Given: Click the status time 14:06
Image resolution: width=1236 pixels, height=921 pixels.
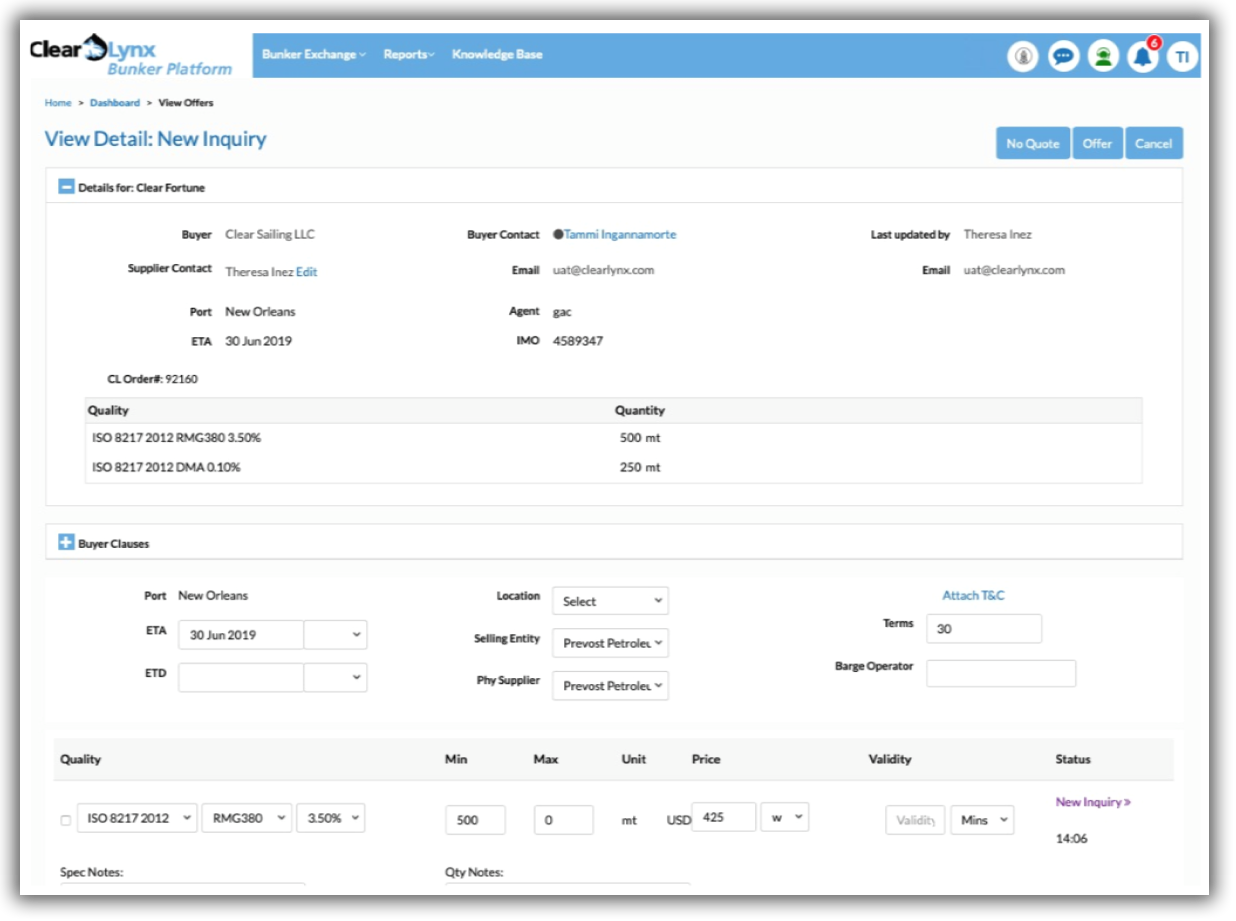Looking at the screenshot, I should (1071, 839).
